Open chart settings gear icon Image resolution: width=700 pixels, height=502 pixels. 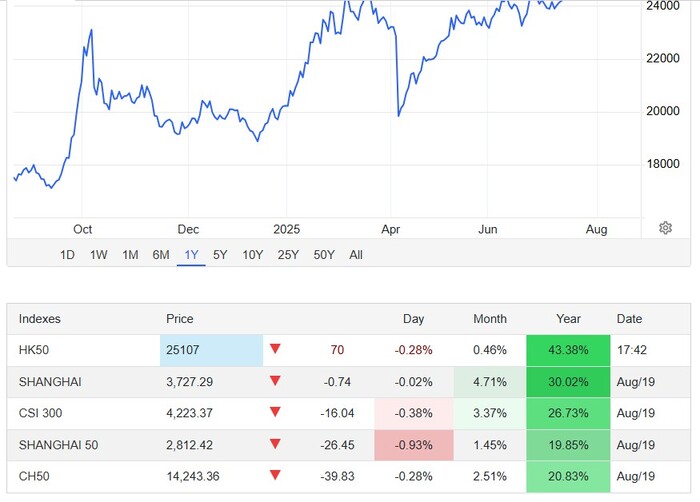point(665,228)
